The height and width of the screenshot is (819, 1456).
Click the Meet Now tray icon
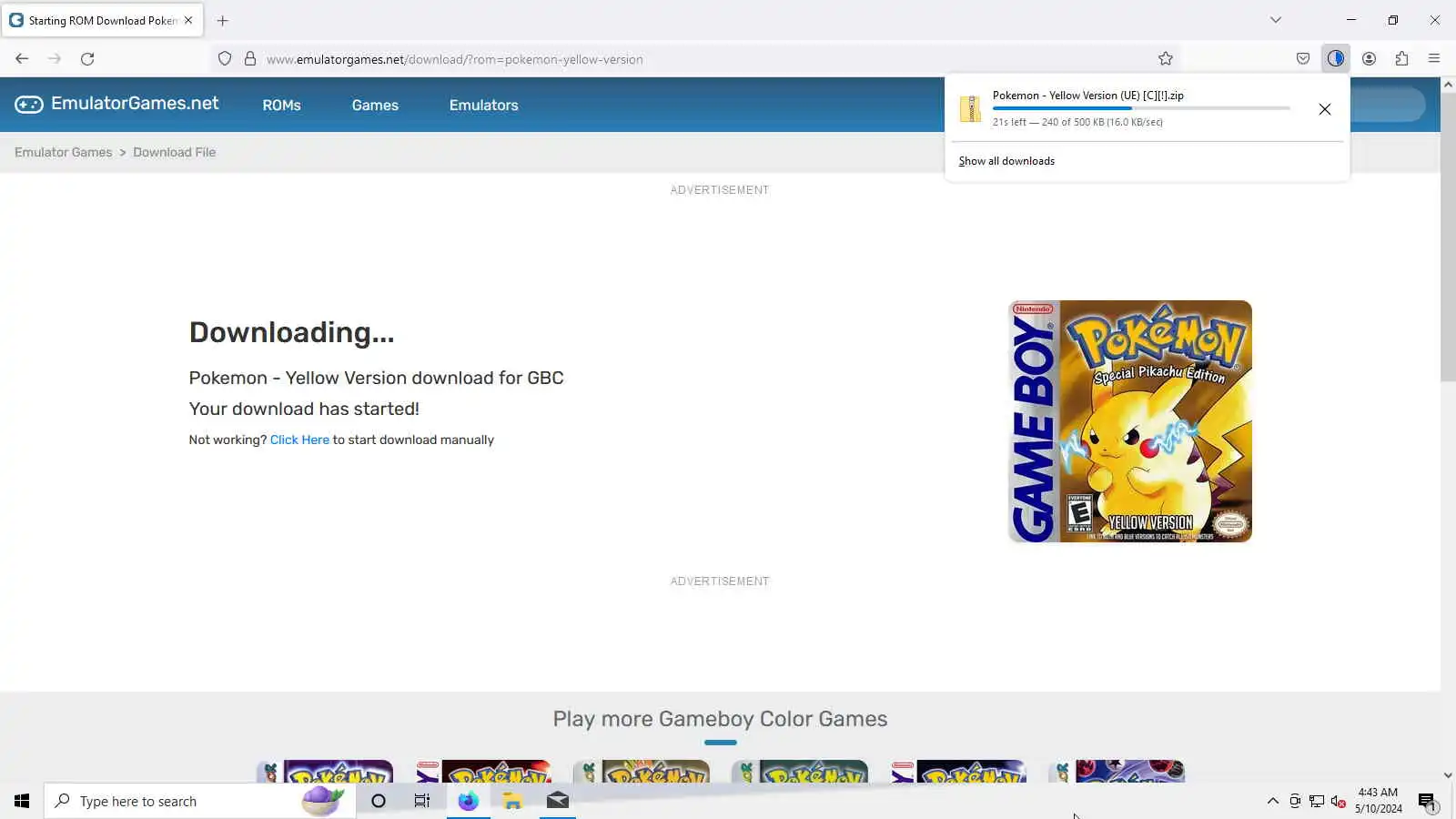(1295, 801)
